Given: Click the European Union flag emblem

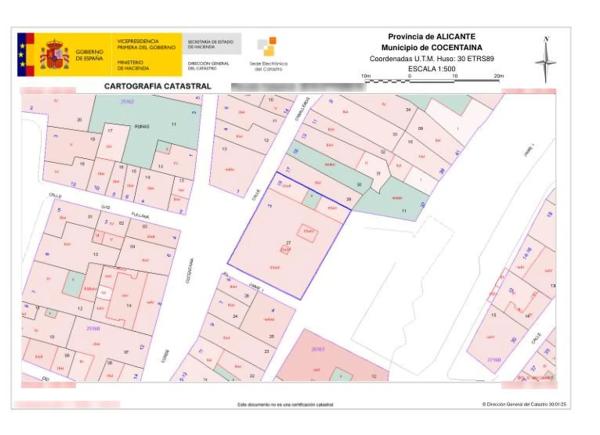Looking at the screenshot, I should [x=25, y=54].
